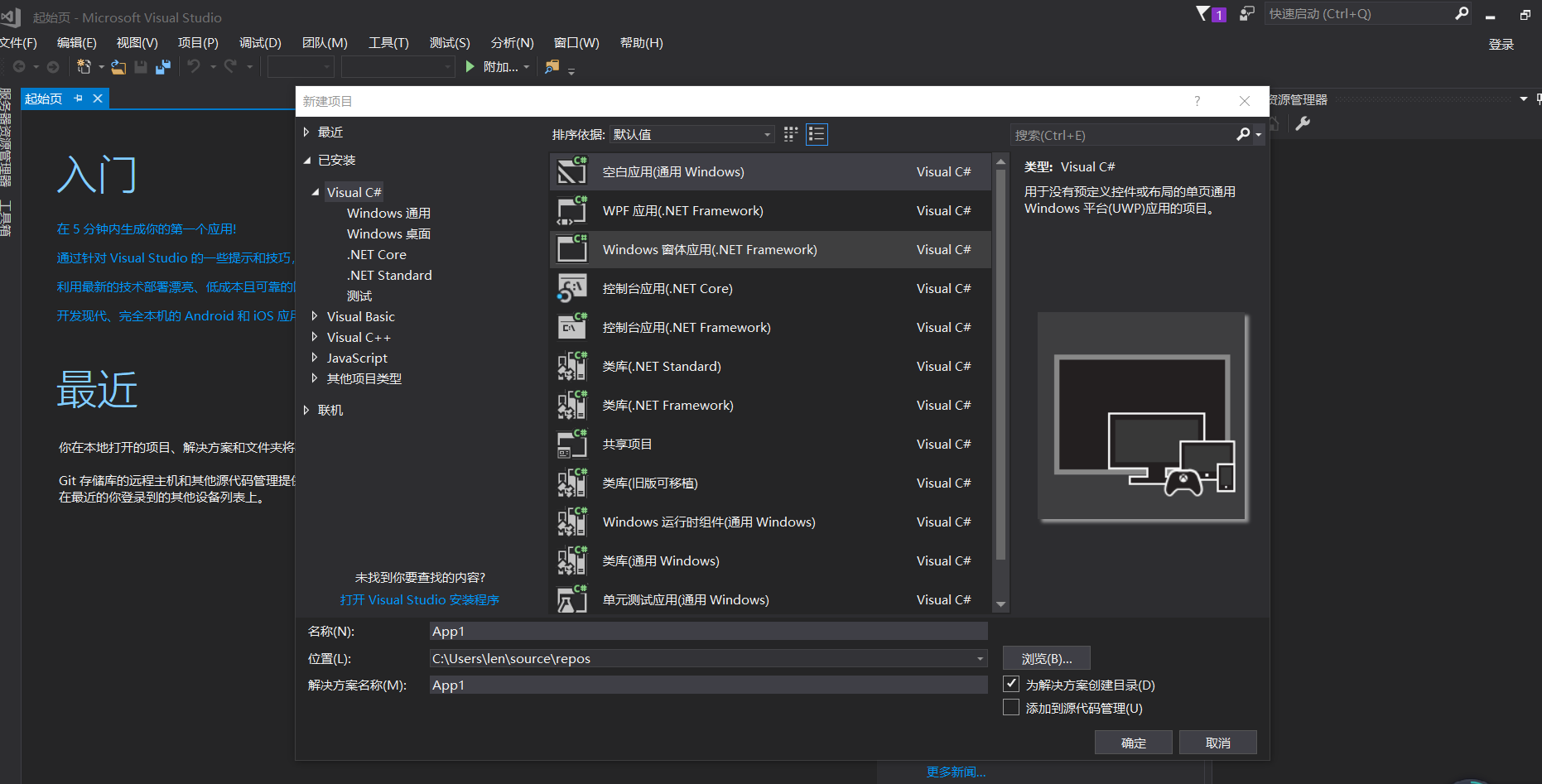1542x784 pixels.
Task: Open the properties wrench icon in Solution Explorer
Action: point(1303,123)
